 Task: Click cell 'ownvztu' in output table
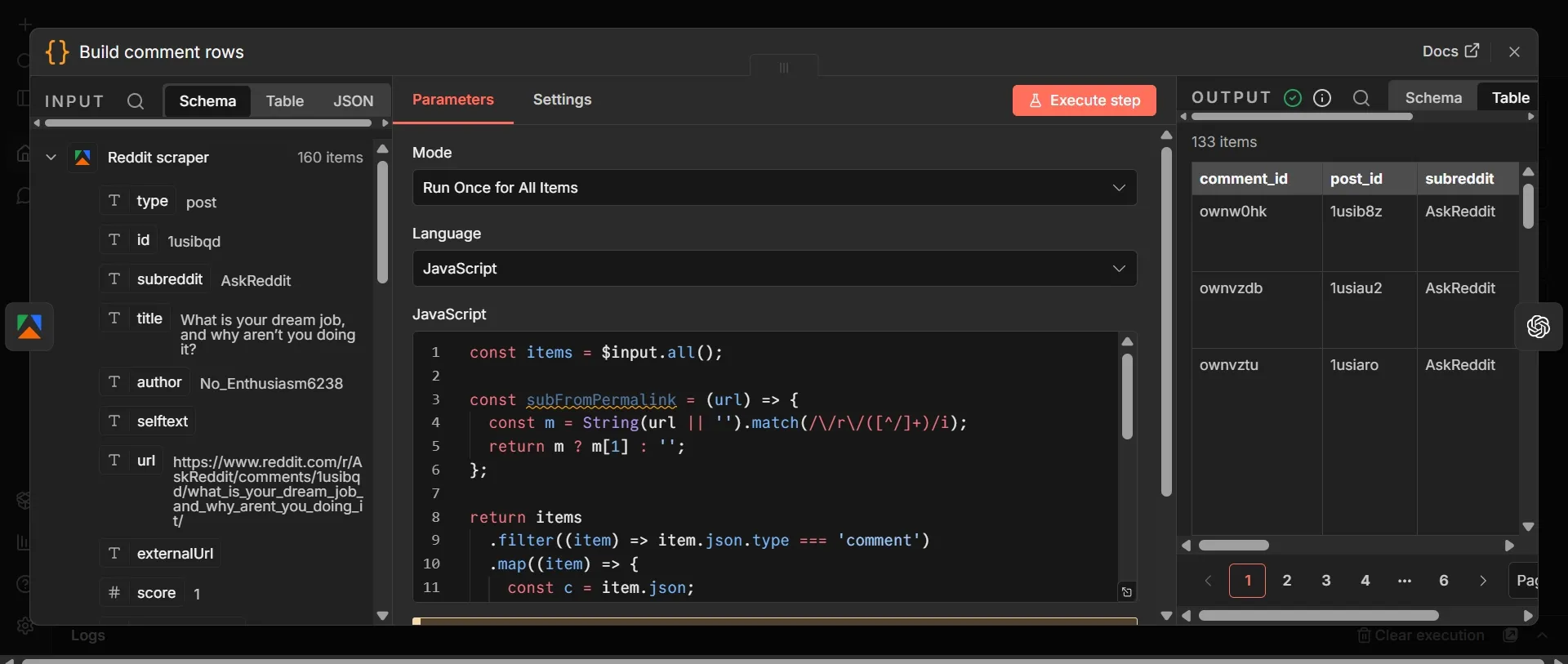(x=1257, y=441)
